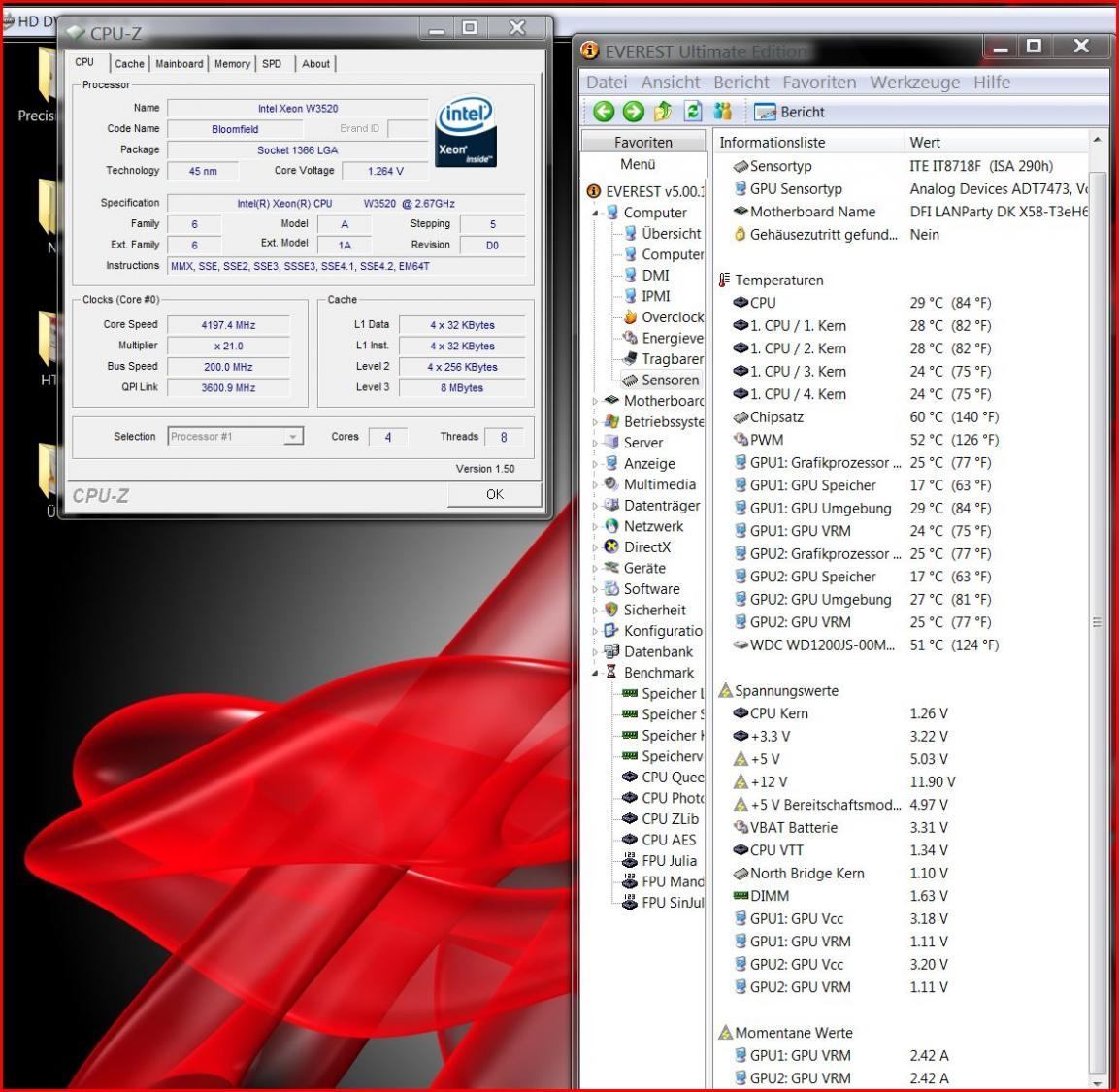
Task: Select the Motherboard Name row
Action: (902, 212)
